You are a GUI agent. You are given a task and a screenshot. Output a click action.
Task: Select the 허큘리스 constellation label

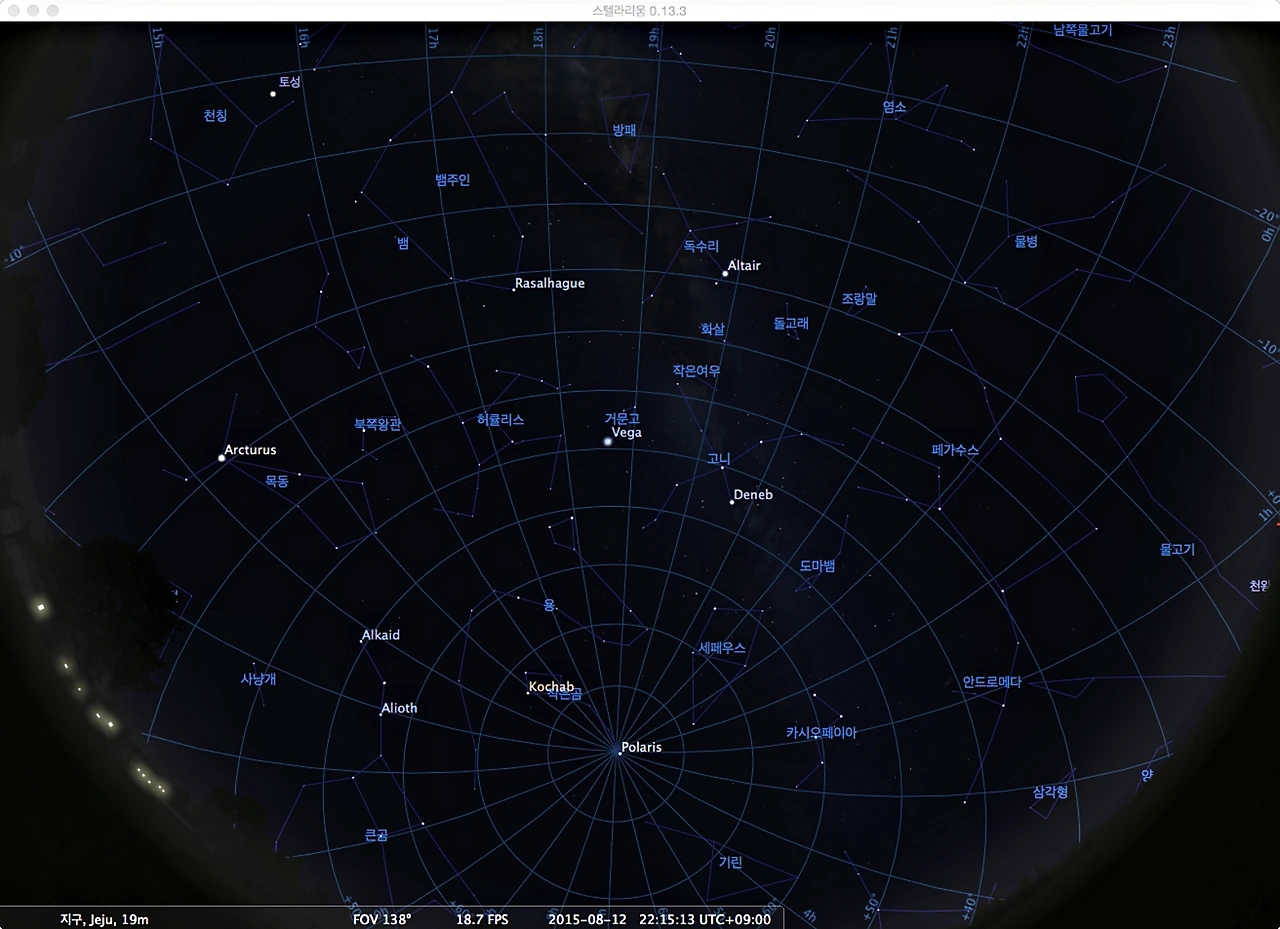tap(501, 420)
